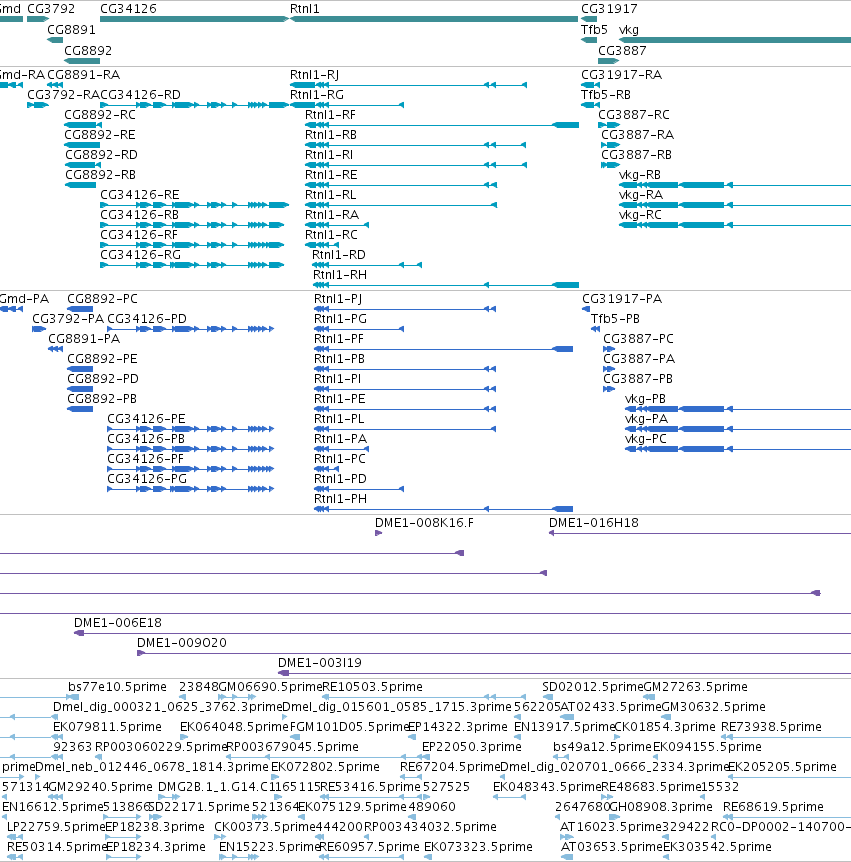Click transcript Rtnl1-RE
The width and height of the screenshot is (851, 862).
click(331, 175)
